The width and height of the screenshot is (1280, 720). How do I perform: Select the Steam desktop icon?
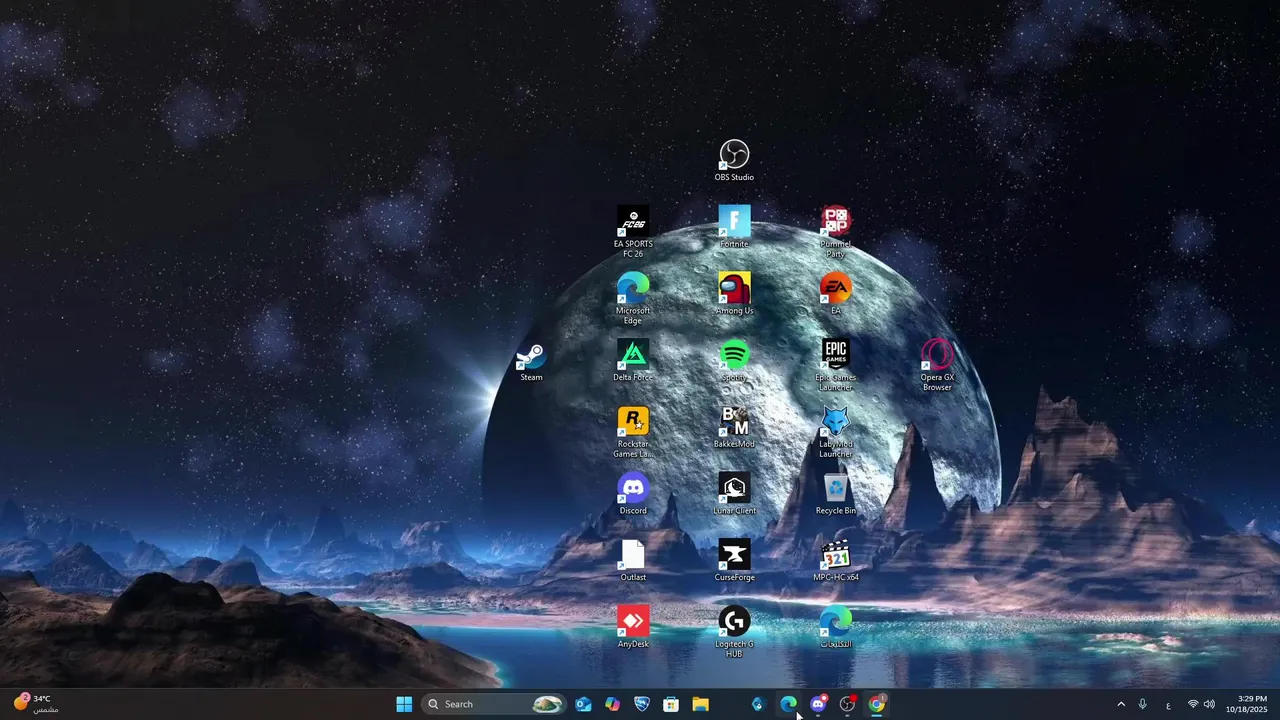pos(531,361)
